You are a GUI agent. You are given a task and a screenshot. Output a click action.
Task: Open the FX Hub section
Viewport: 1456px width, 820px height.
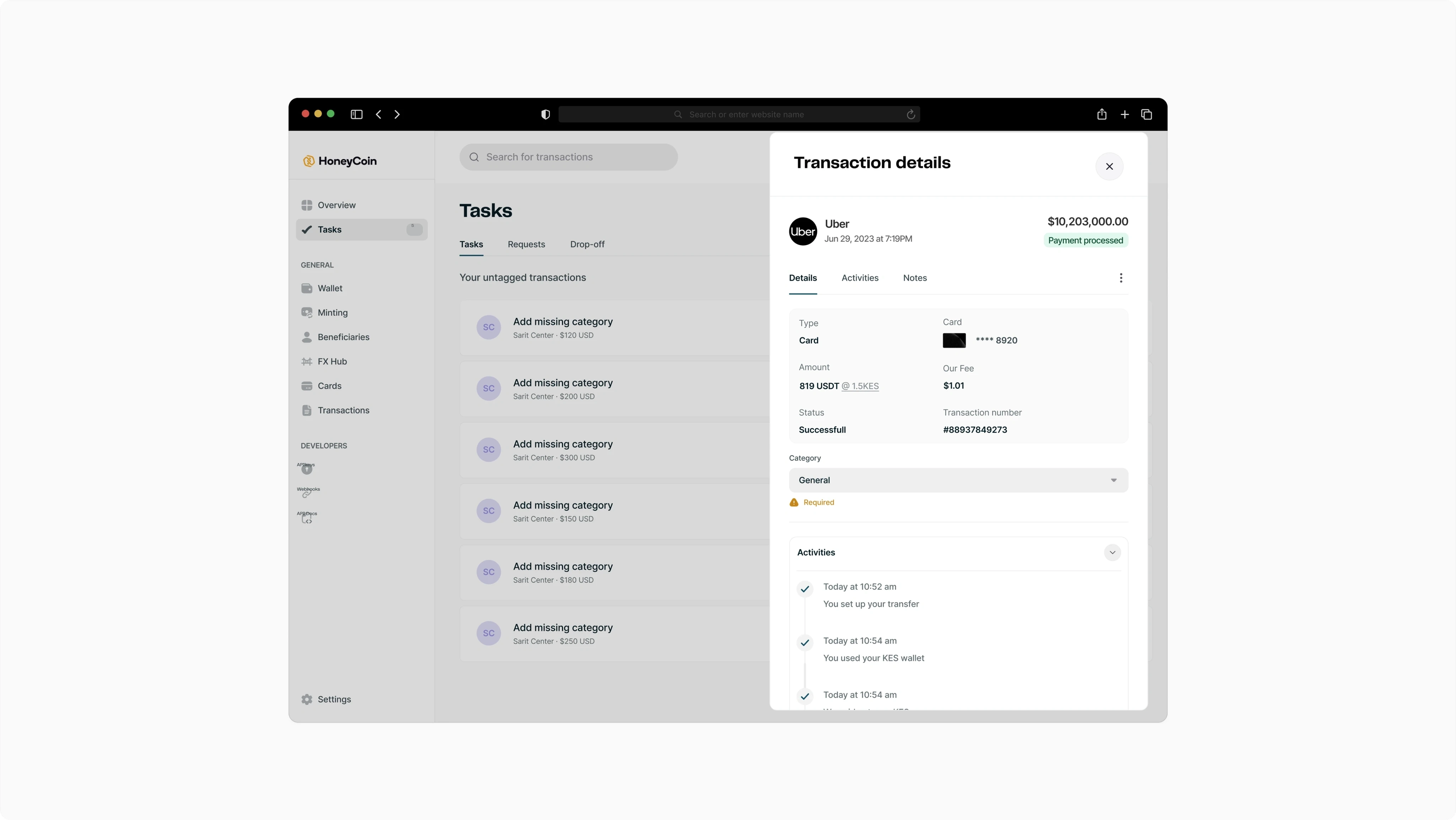coord(332,361)
